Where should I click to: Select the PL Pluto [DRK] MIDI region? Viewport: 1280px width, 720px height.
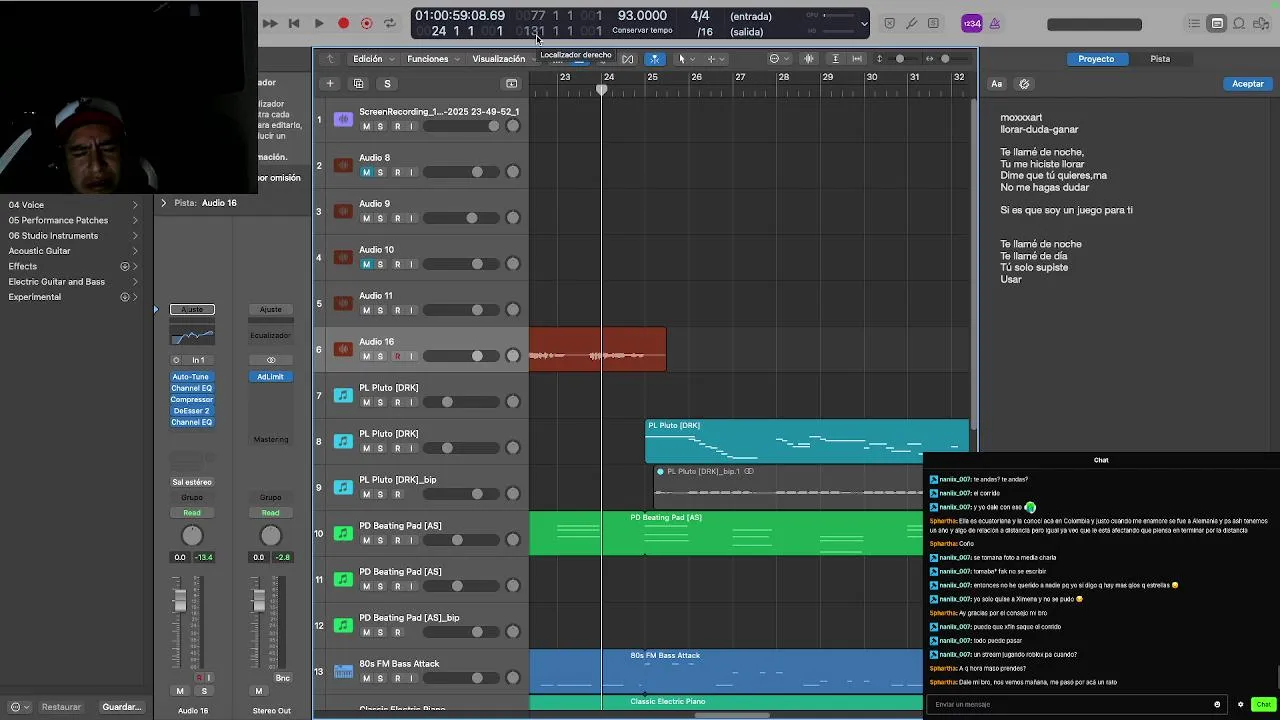[x=807, y=441]
